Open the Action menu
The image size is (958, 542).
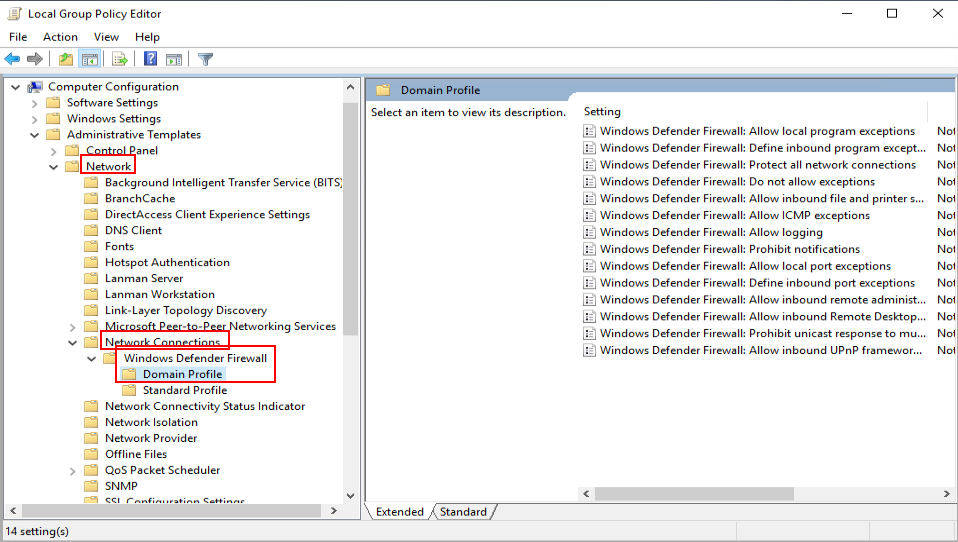click(x=60, y=37)
